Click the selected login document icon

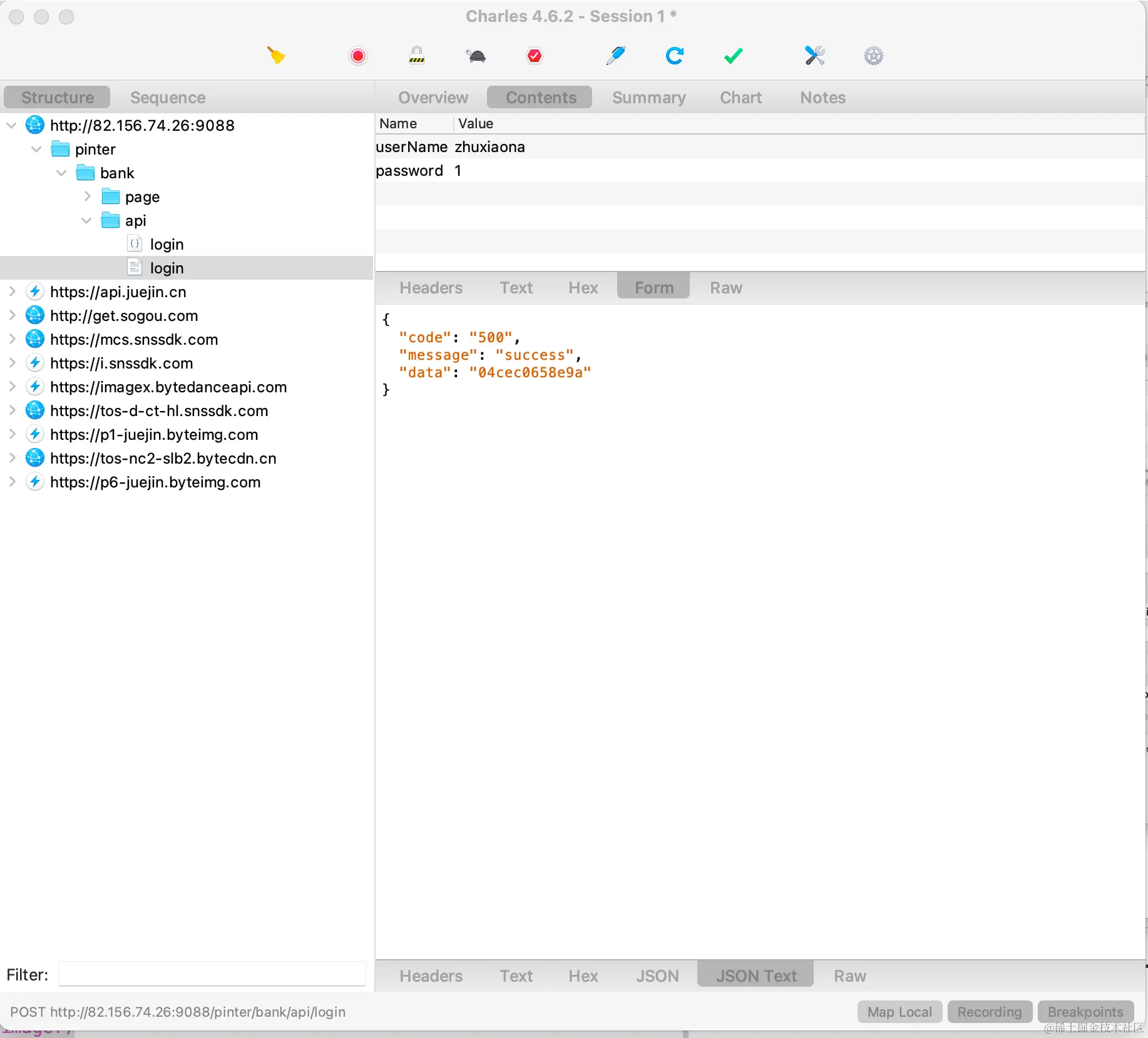click(x=135, y=267)
